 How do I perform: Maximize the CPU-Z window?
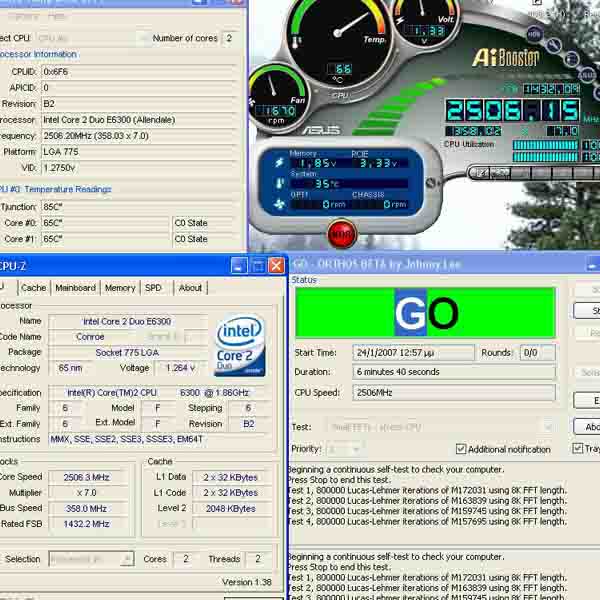coord(258,265)
